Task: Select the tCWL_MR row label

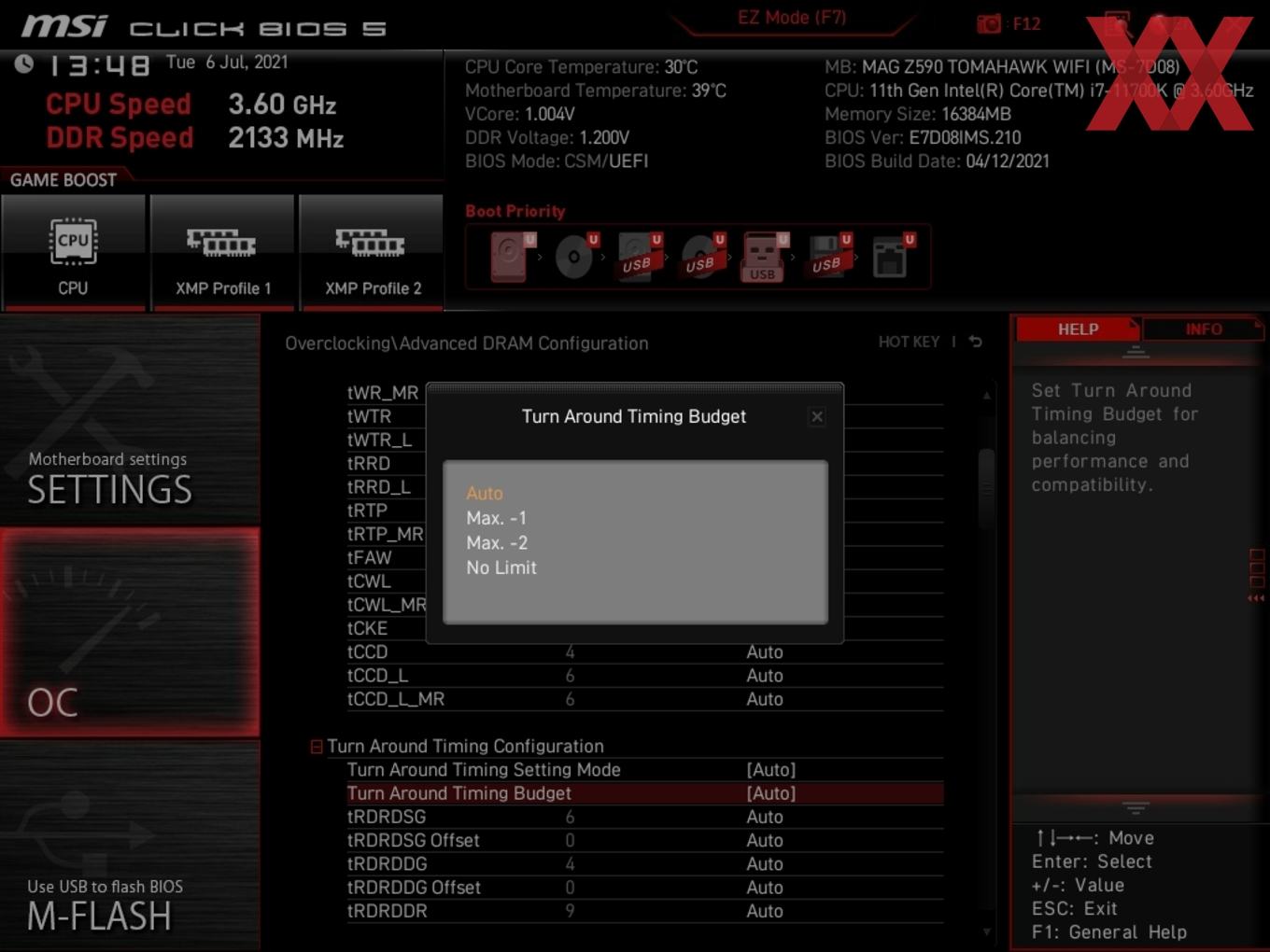Action: [x=387, y=605]
